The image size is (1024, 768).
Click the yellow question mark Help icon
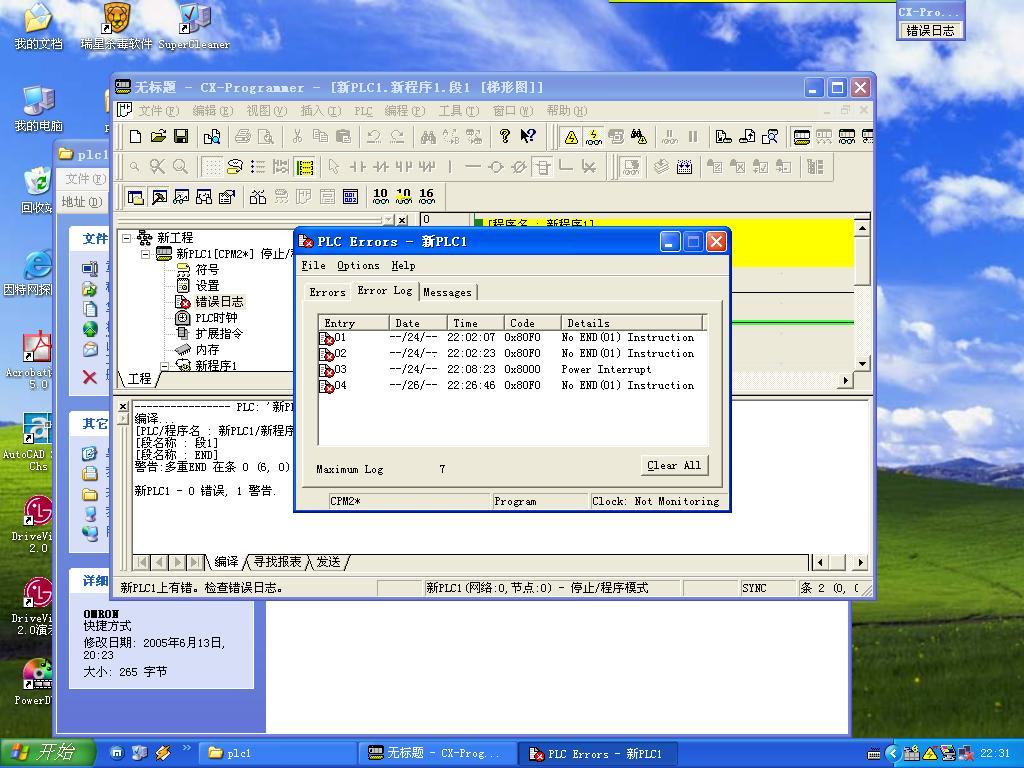pyautogui.click(x=504, y=136)
